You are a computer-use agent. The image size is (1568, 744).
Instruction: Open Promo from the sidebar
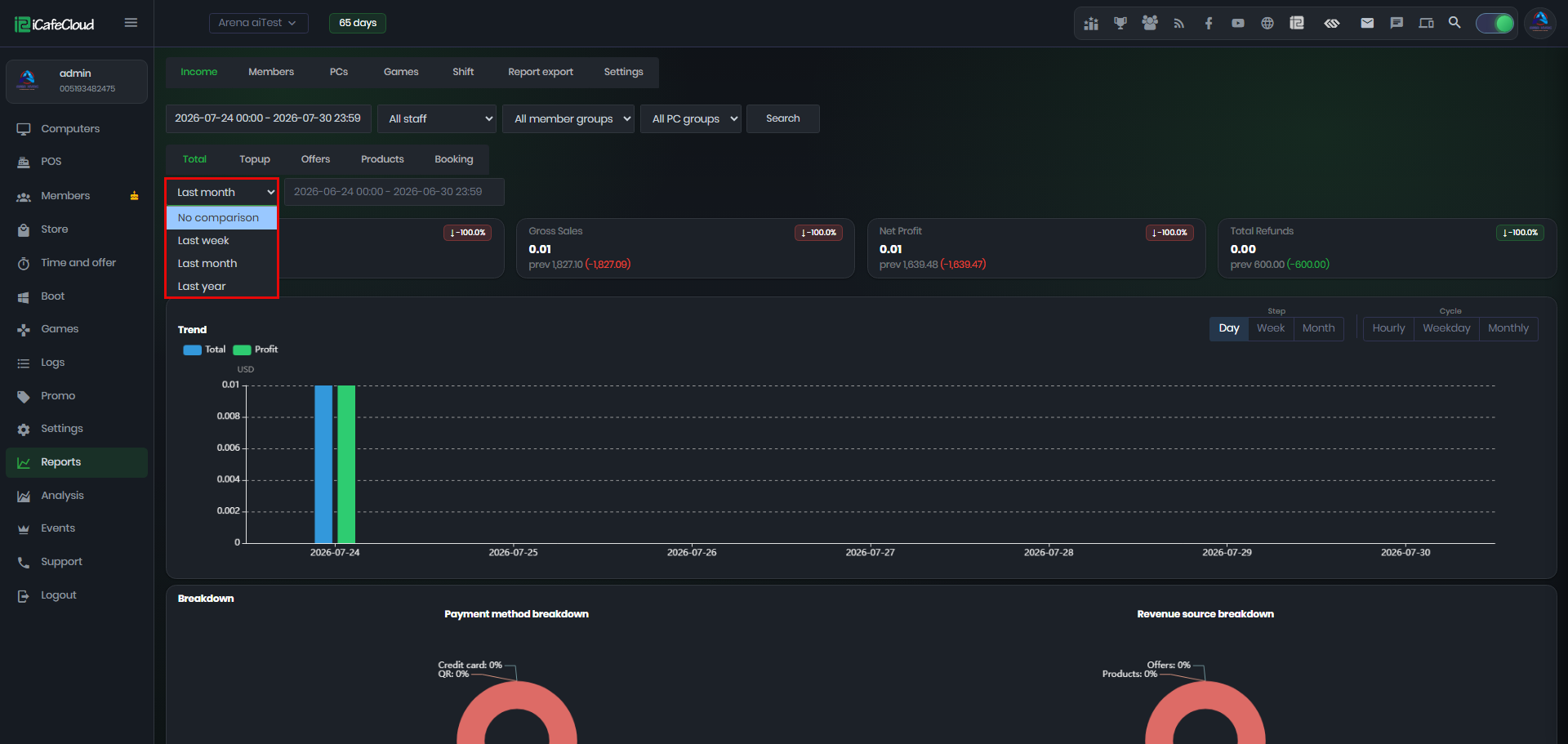pos(77,396)
